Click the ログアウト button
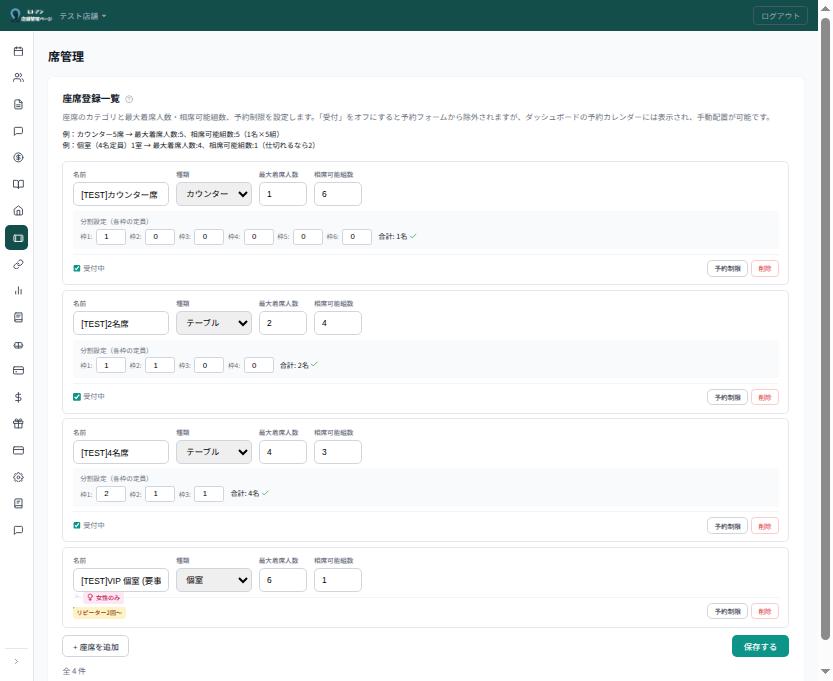This screenshot has height=681, width=833. pos(780,16)
